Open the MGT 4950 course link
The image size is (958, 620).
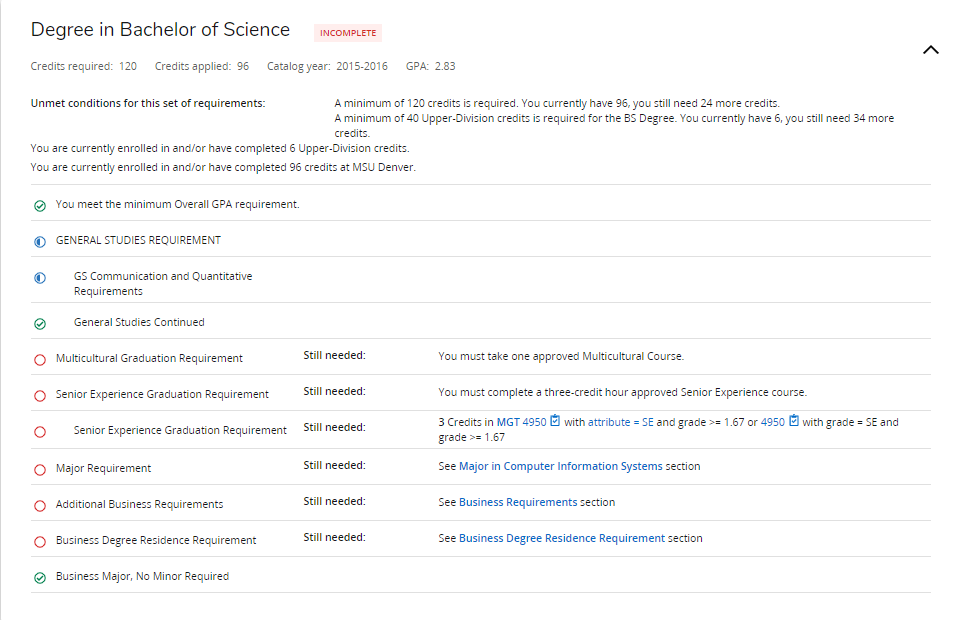[521, 422]
